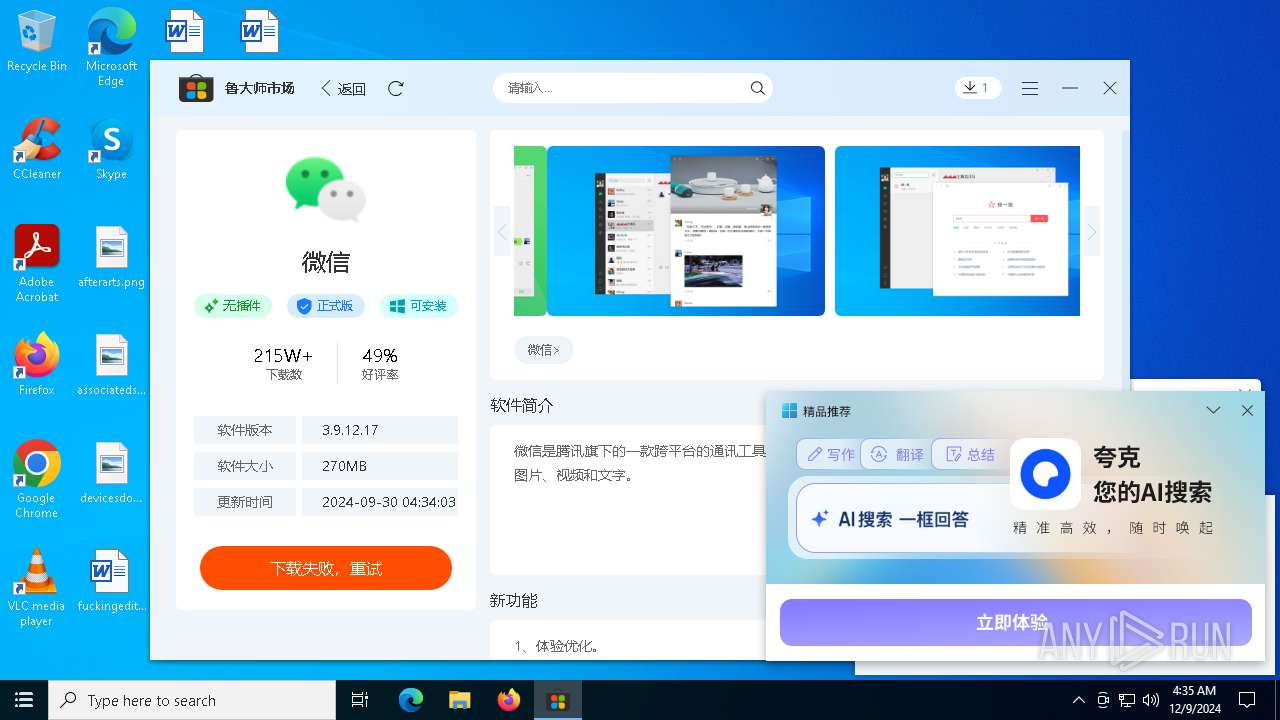1280x720 pixels.
Task: Select the fuckingedit... Word document
Action: pos(111,581)
